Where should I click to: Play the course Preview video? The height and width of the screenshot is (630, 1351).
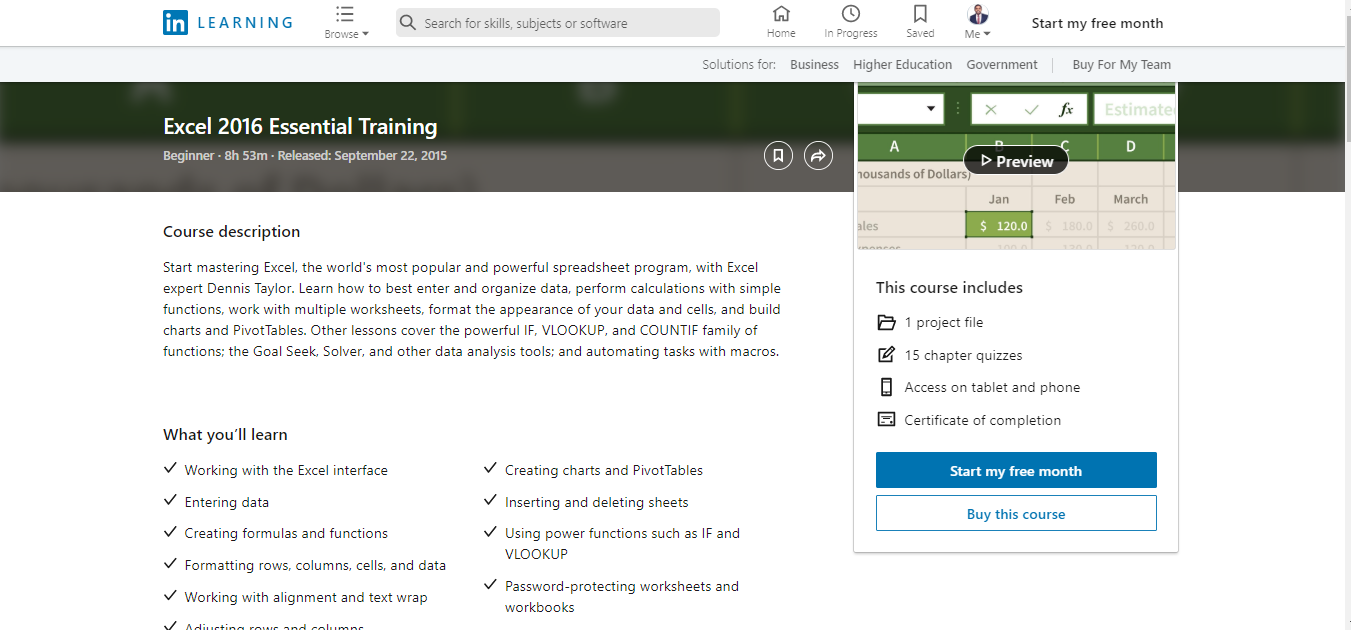coord(1016,161)
